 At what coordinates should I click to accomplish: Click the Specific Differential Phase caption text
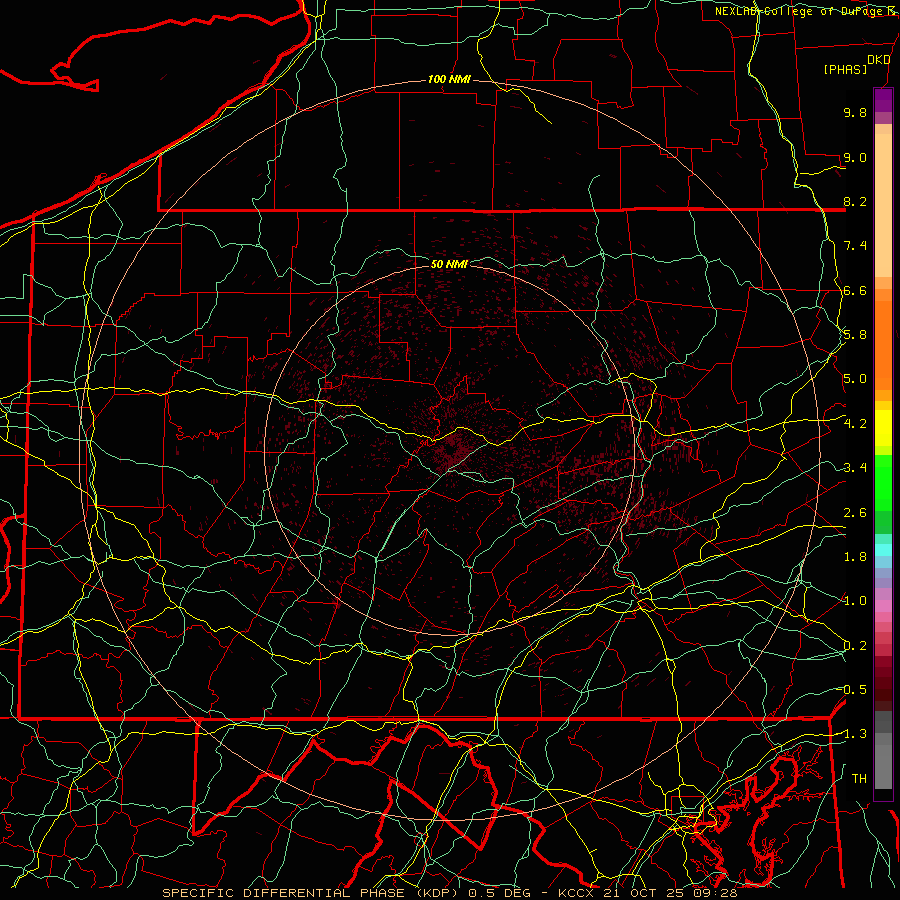(x=449, y=893)
